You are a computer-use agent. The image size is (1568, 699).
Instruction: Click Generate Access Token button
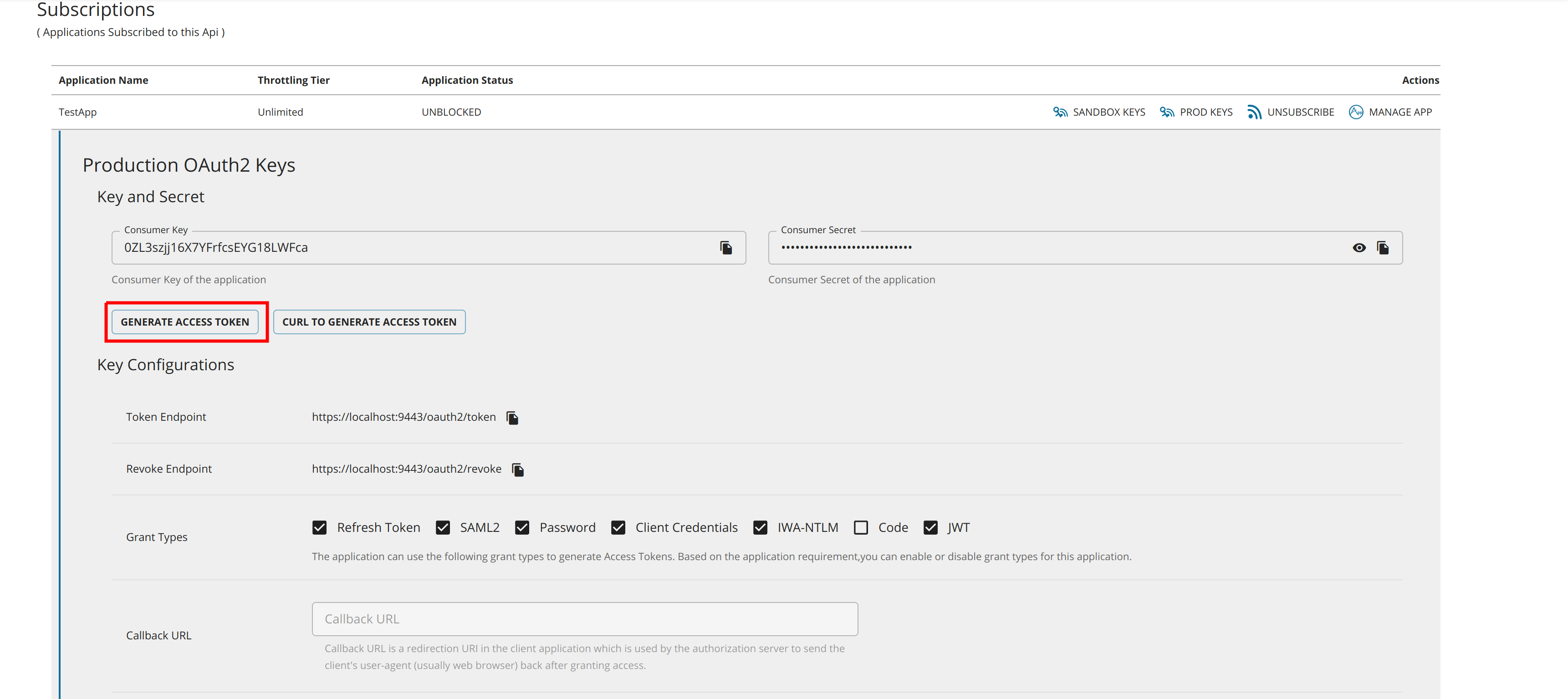point(185,322)
